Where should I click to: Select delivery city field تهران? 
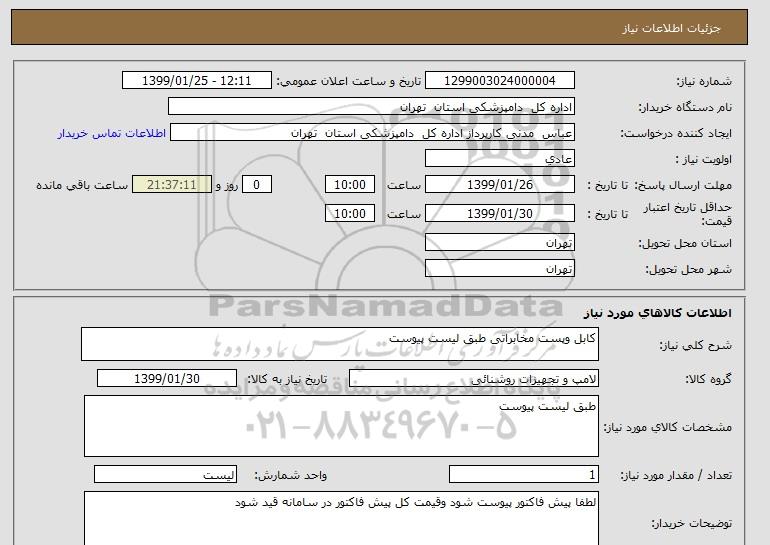499,269
